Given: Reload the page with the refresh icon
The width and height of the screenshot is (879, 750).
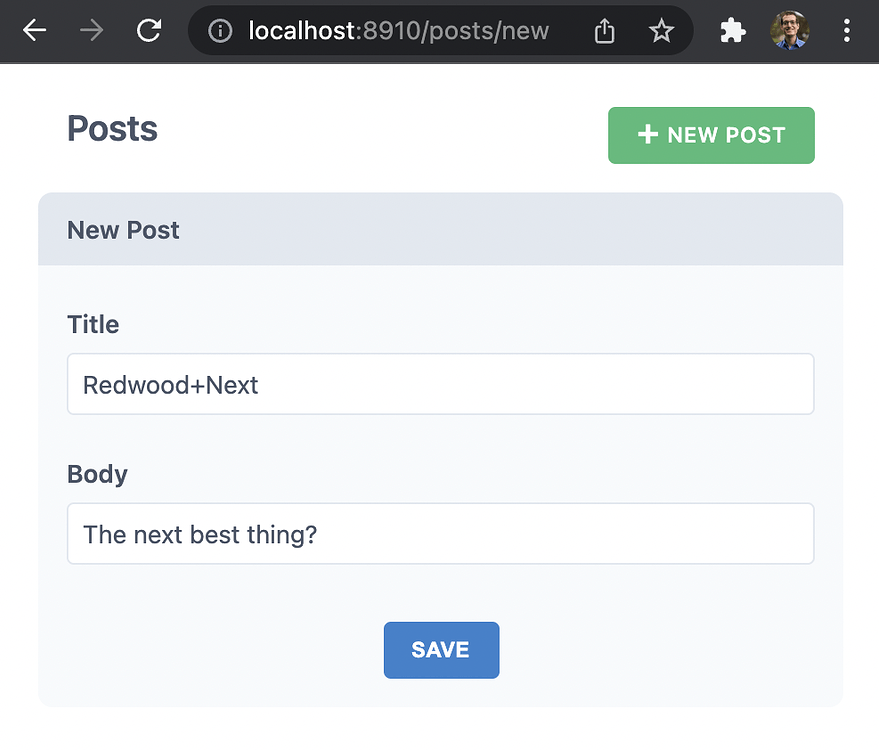Looking at the screenshot, I should pyautogui.click(x=149, y=30).
